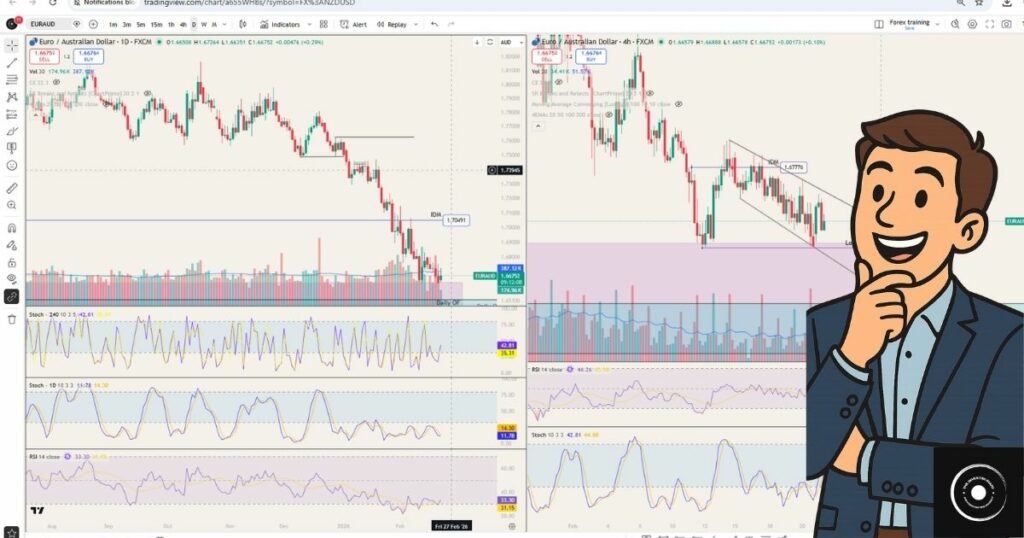The width and height of the screenshot is (1024, 538).
Task: Toggle lock all drawings icon
Action: point(12,261)
